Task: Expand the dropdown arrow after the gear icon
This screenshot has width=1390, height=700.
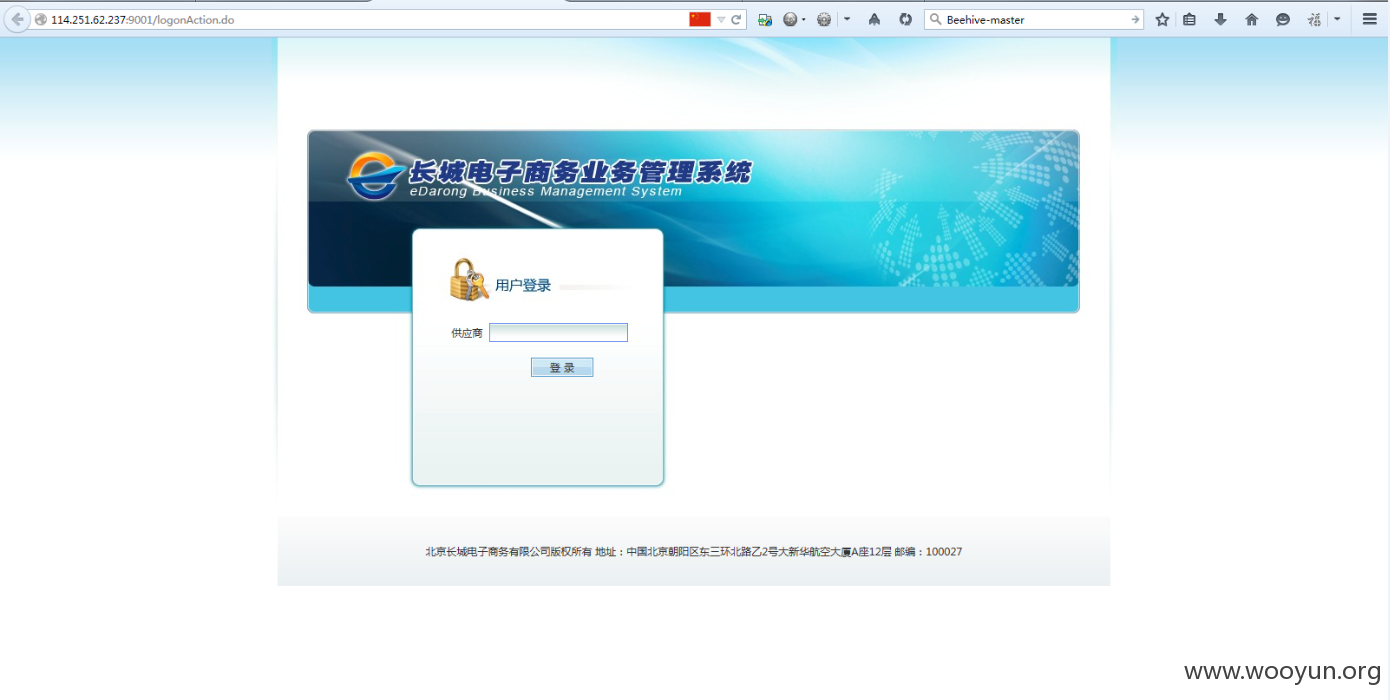Action: (x=847, y=19)
